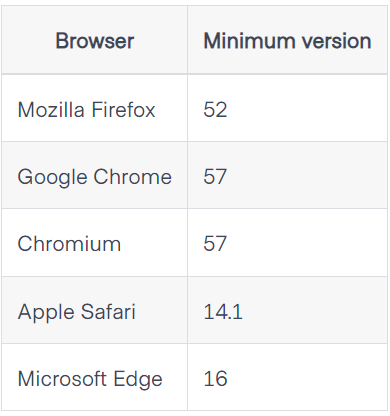
Task: Click the word Safari in table
Action: 108,311
